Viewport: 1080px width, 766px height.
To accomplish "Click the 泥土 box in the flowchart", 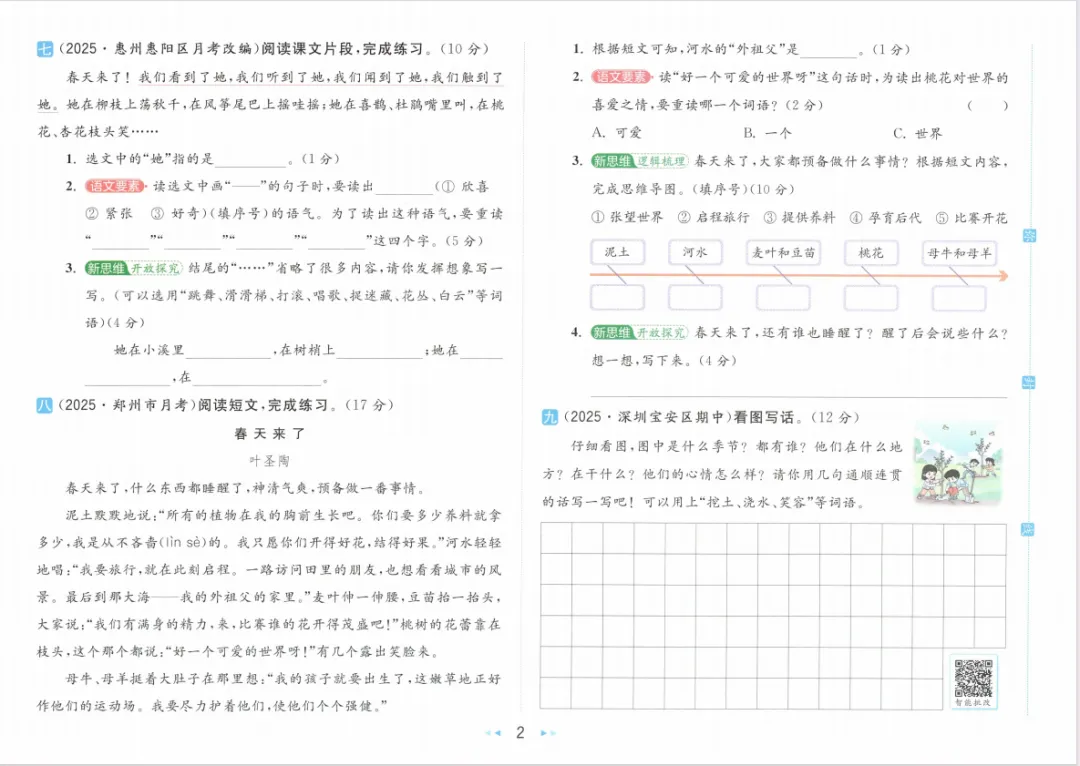I will tap(619, 252).
